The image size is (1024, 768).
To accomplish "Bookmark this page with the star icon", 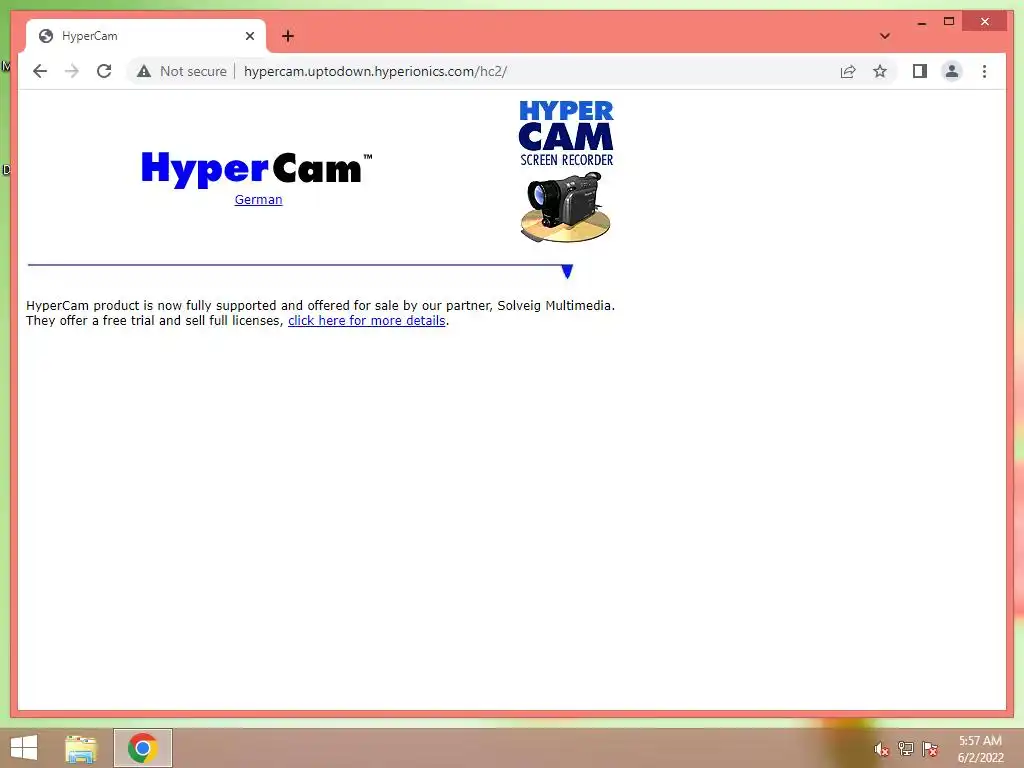I will click(880, 71).
